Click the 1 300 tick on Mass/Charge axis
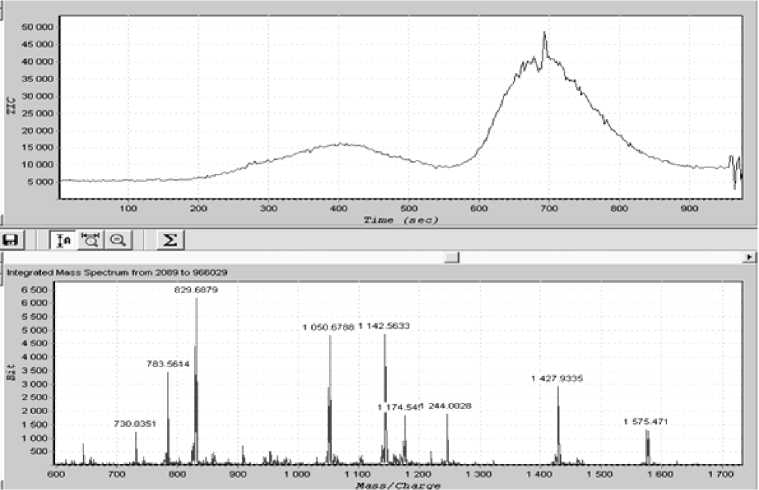 [479, 474]
